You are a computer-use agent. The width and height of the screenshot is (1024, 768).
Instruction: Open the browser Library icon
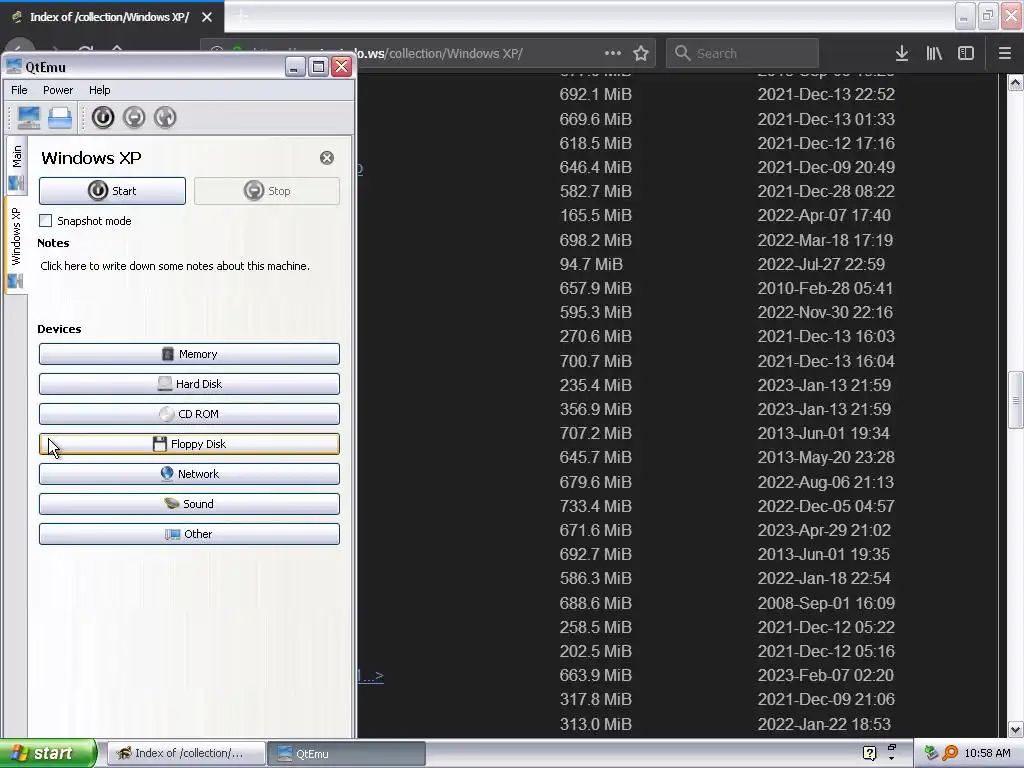(x=934, y=53)
